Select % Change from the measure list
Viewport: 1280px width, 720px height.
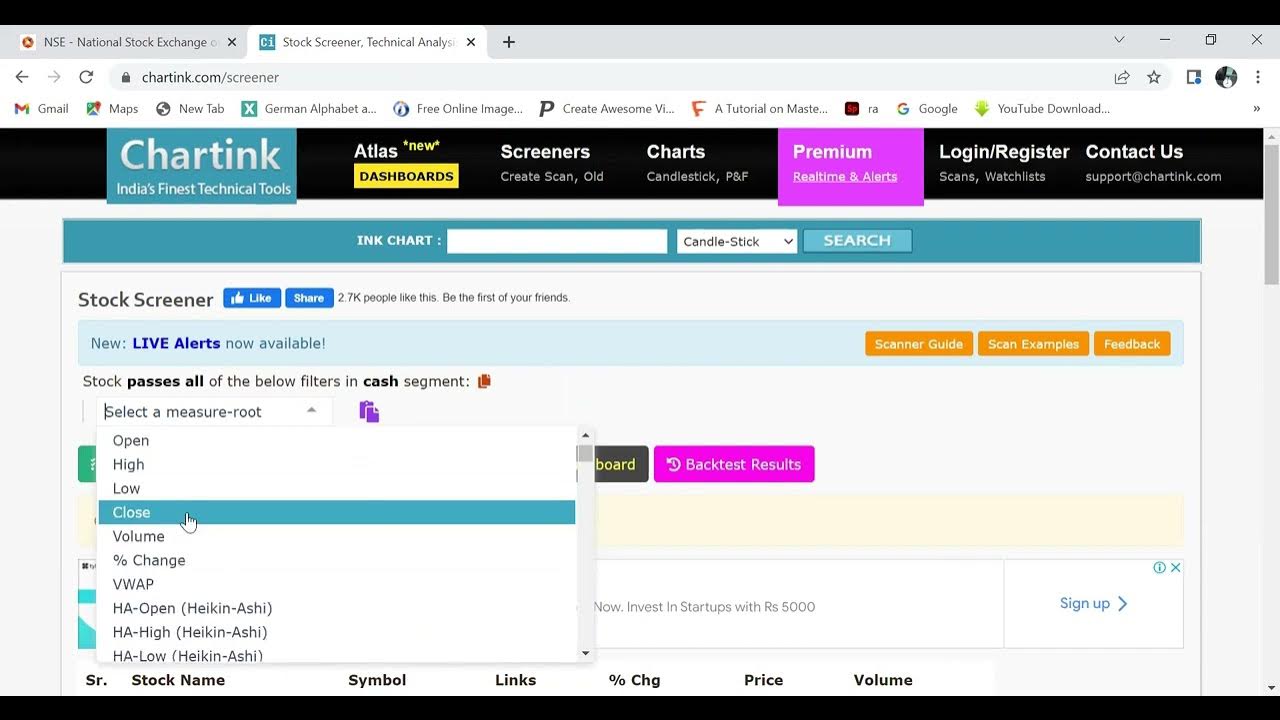point(336,560)
